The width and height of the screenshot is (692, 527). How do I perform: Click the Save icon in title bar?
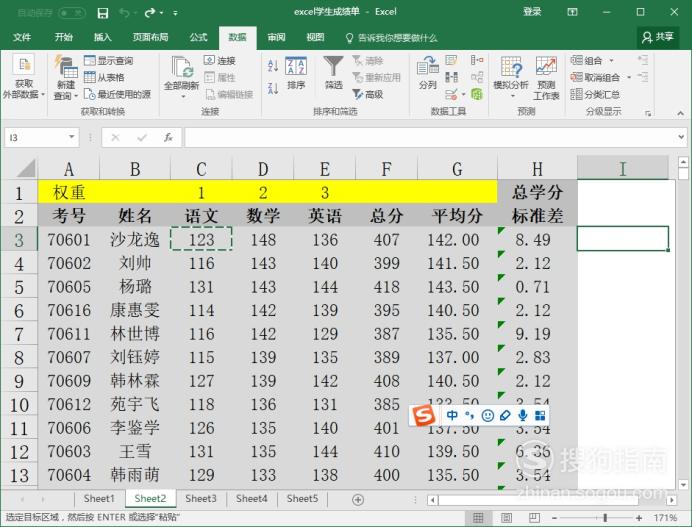(103, 13)
